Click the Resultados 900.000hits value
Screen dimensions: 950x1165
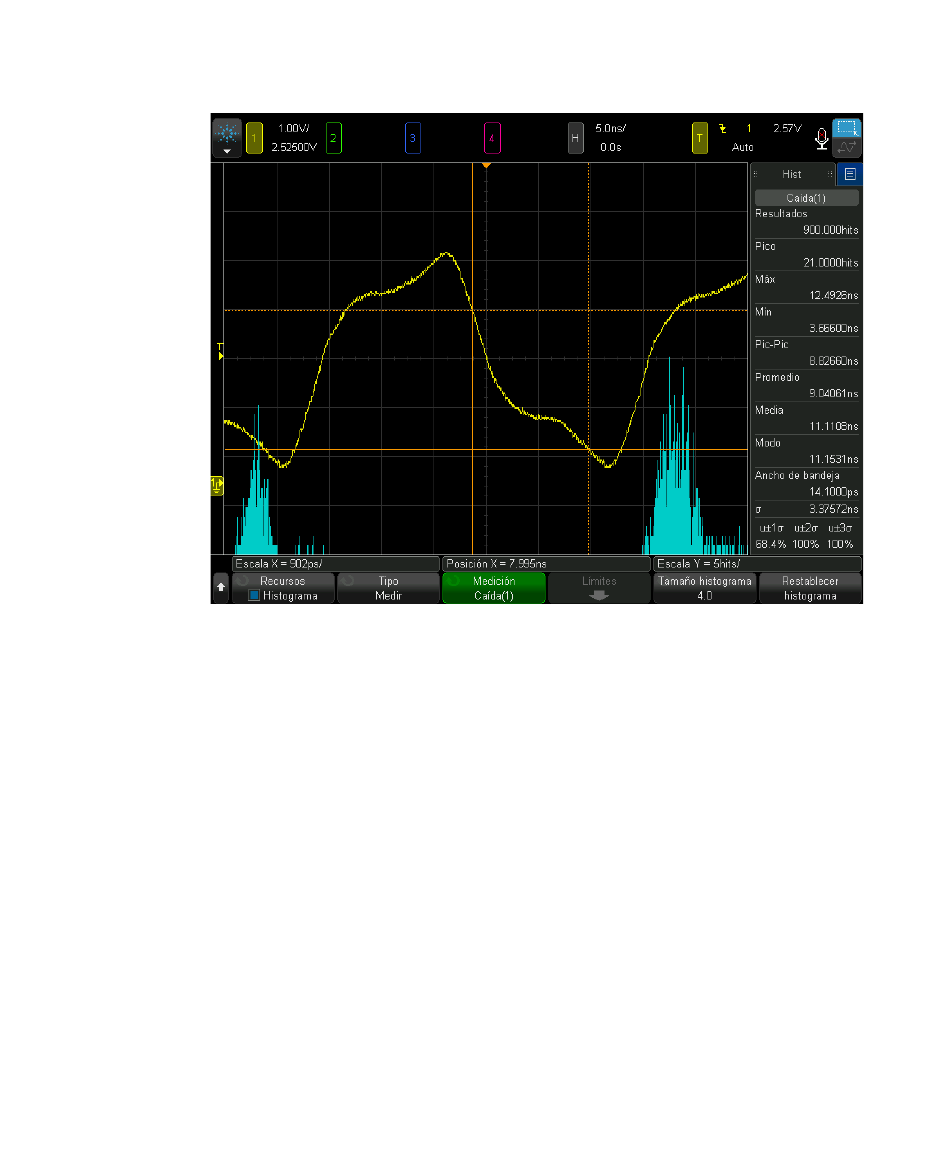click(x=830, y=230)
